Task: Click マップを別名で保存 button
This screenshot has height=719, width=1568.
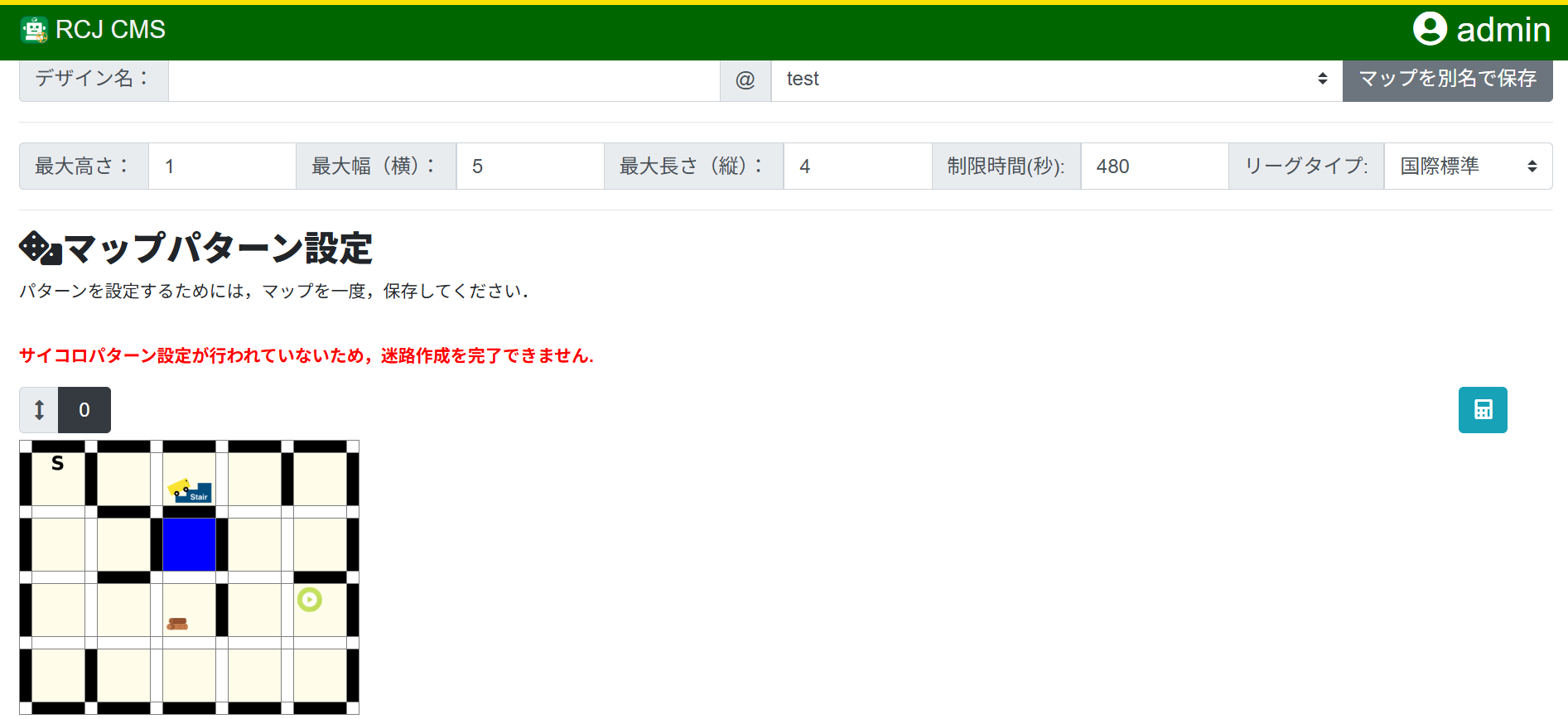Action: point(1447,80)
